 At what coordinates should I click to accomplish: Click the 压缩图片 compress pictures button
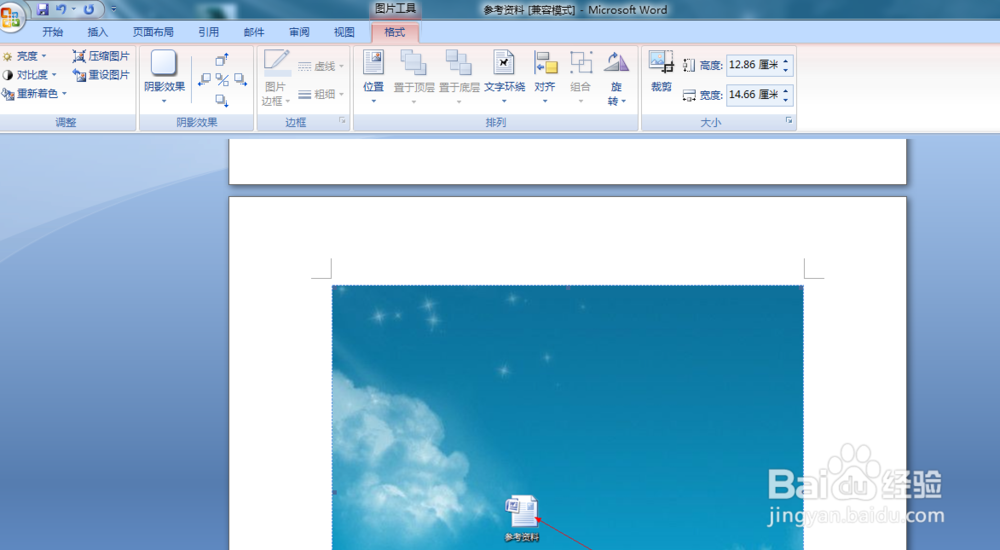(x=101, y=56)
